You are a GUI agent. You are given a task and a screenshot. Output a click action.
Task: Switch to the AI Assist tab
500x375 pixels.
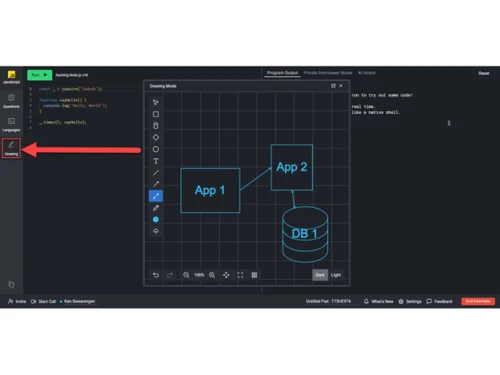pyautogui.click(x=367, y=73)
